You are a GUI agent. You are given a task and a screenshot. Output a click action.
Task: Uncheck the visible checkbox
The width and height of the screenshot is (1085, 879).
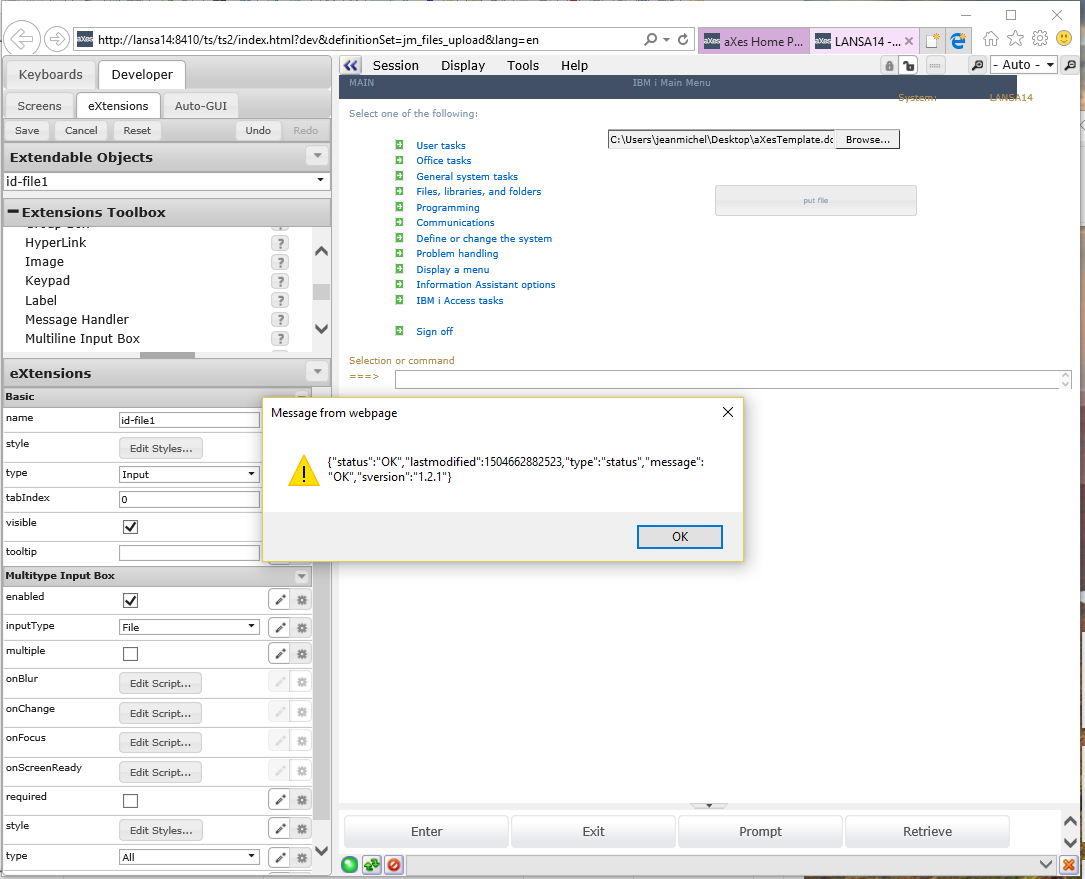[x=130, y=527]
